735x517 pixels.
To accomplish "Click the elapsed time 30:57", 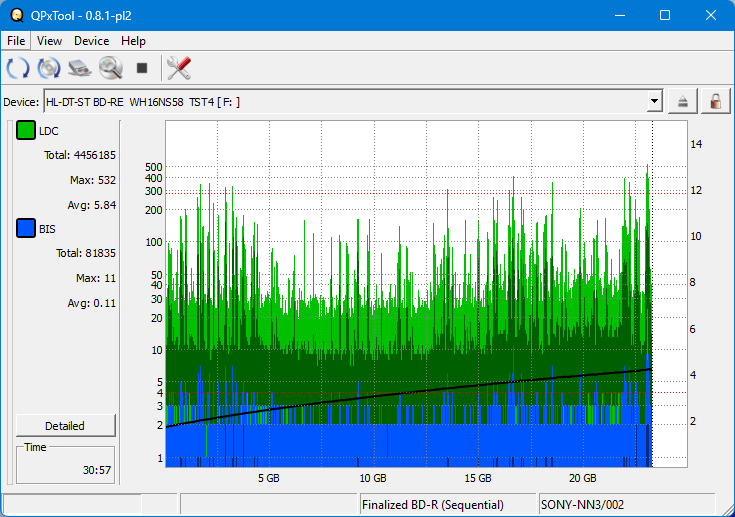I will coord(97,470).
